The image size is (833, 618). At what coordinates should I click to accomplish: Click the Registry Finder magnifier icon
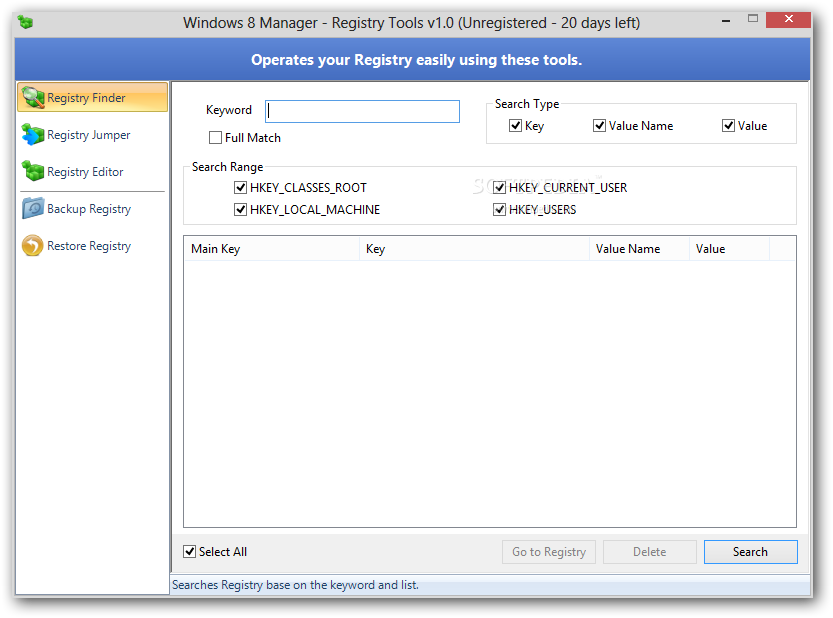[x=33, y=97]
